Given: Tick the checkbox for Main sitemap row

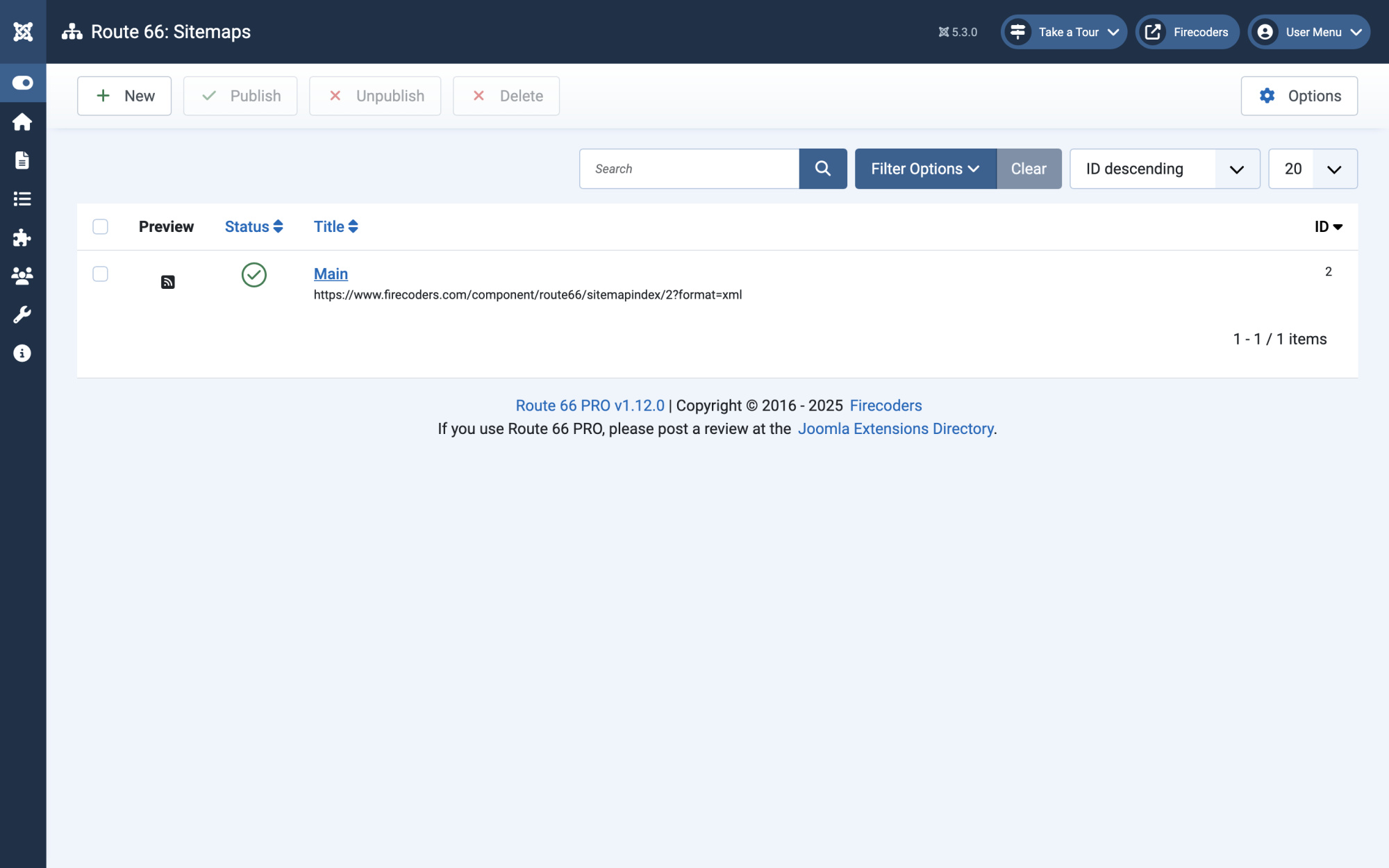Looking at the screenshot, I should [x=100, y=274].
